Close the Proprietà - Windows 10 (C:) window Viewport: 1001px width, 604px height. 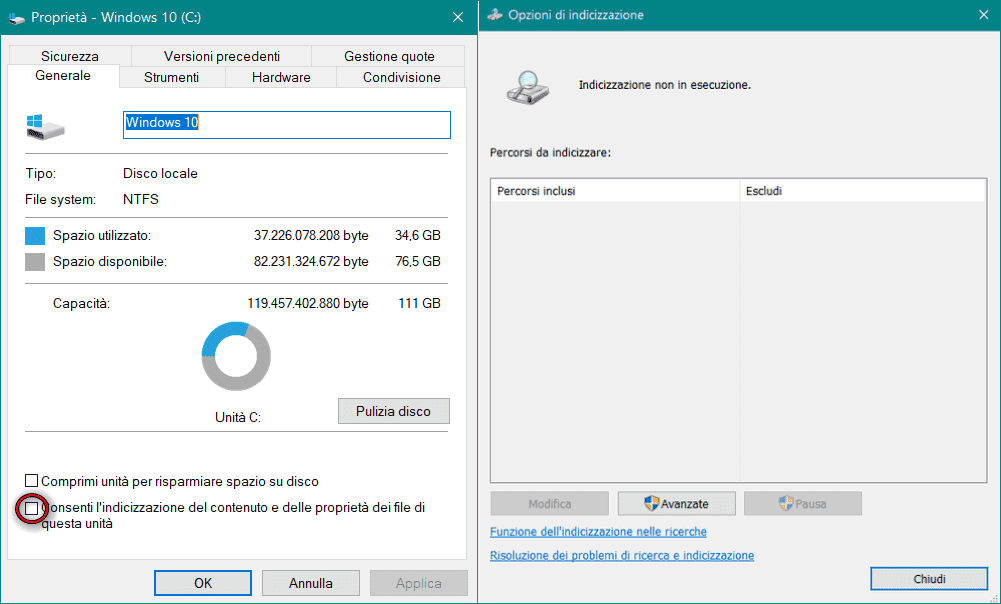458,17
